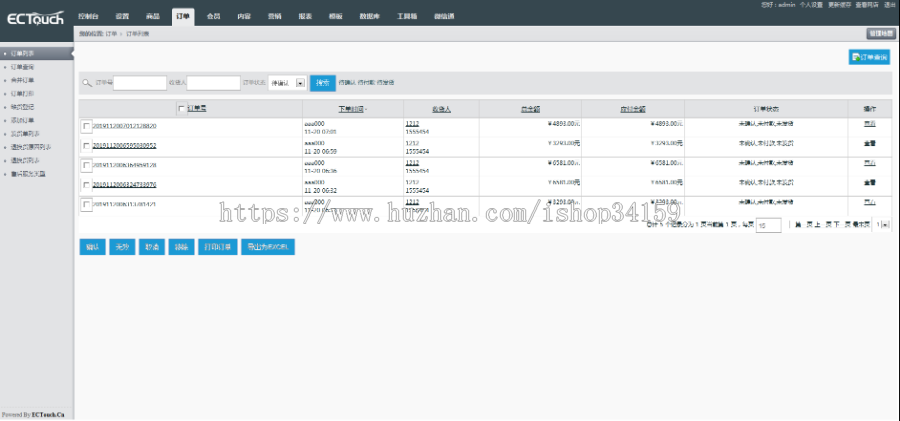
Task: Sort by the 收货人 column header
Action: click(441, 109)
